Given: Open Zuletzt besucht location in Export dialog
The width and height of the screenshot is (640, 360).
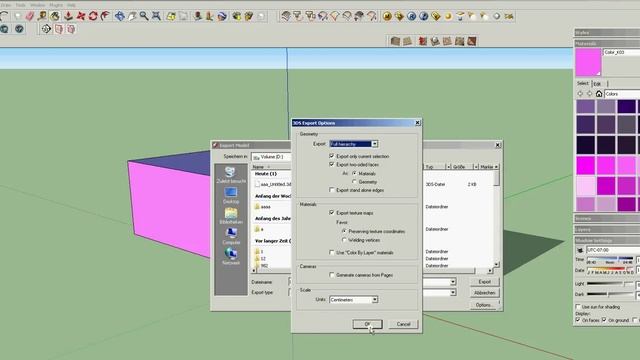Looking at the screenshot, I should tap(231, 175).
